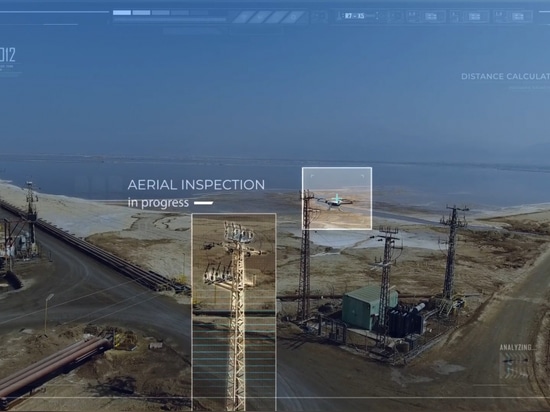Click the R7 - X5 readout in top bar
Viewport: 550px width, 412px height.
click(x=354, y=16)
